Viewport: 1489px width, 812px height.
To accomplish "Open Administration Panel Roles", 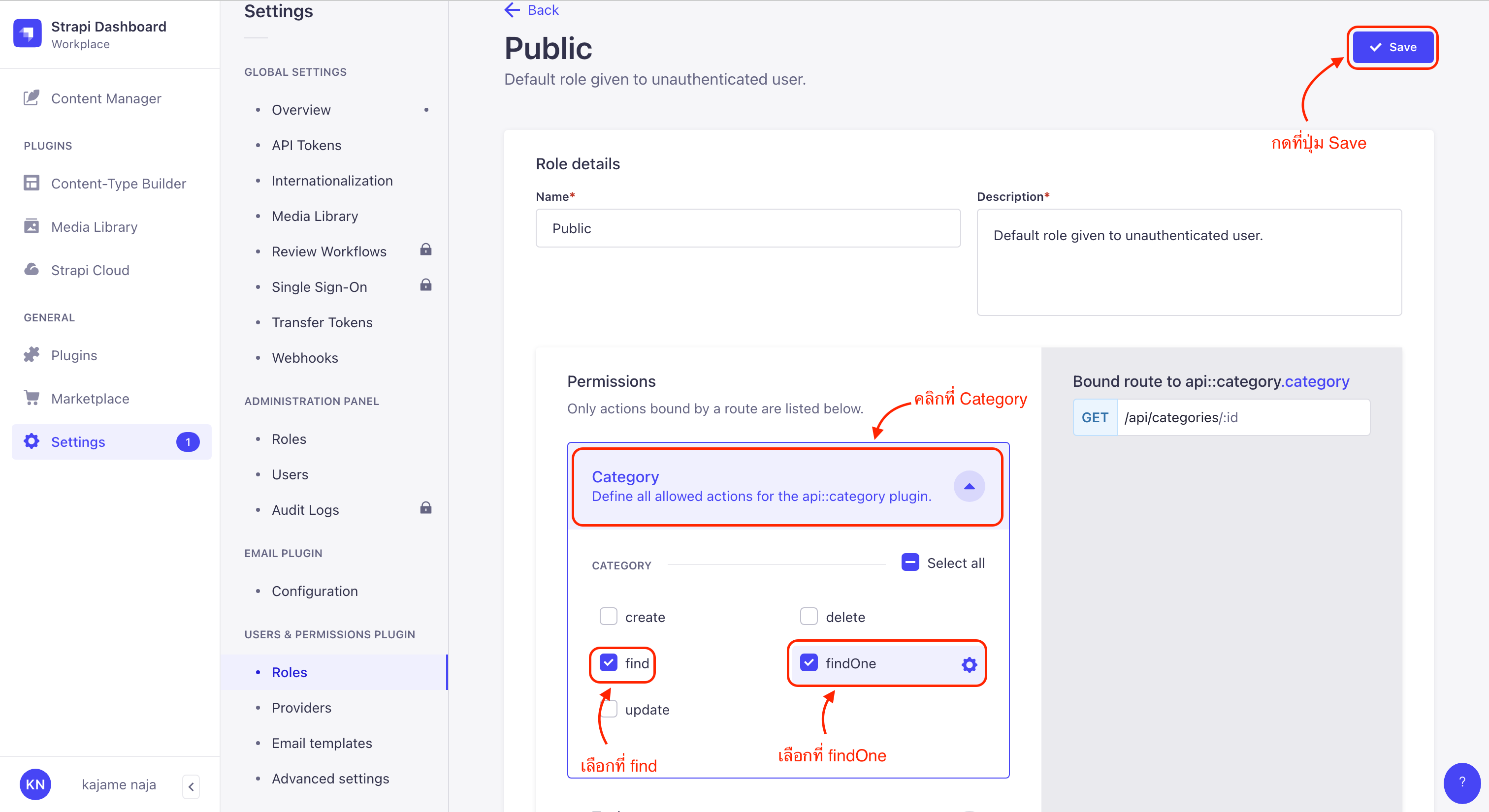I will [x=289, y=439].
